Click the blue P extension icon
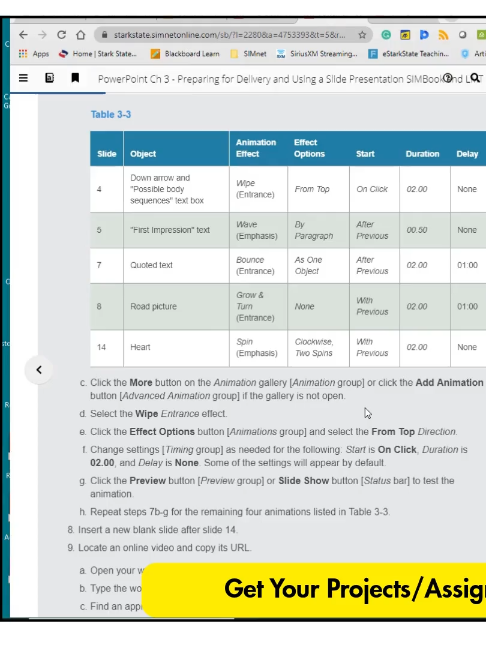486x648 pixels. 424,35
